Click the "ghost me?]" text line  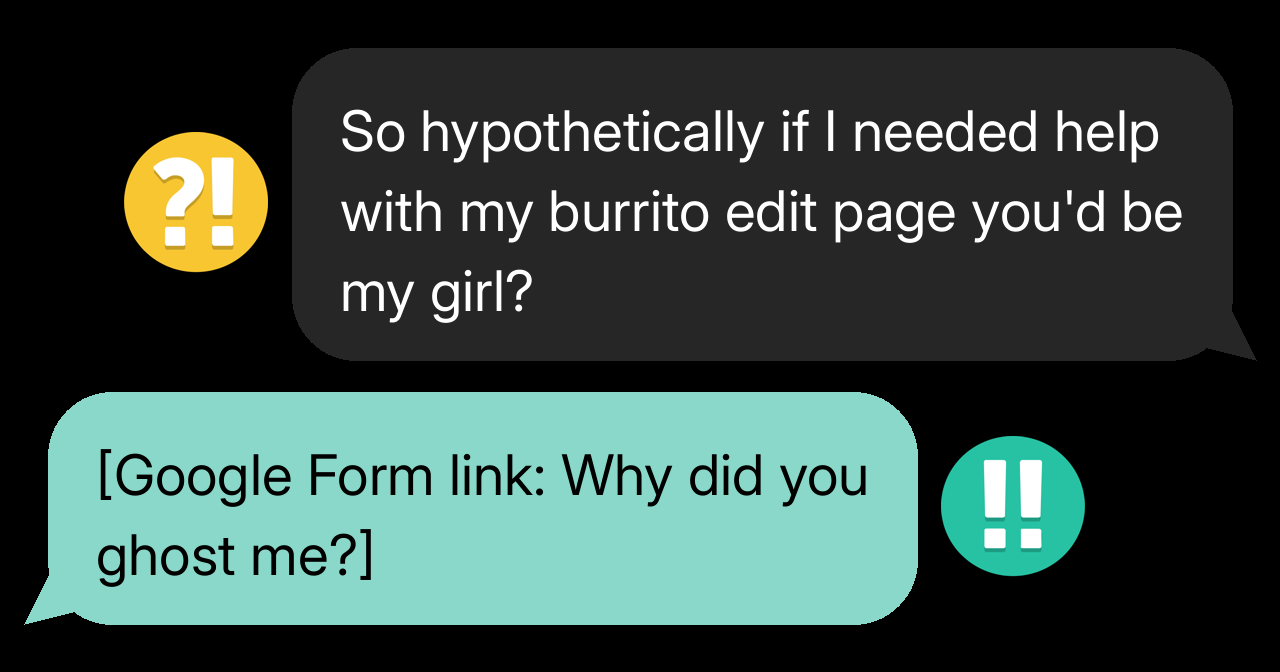coord(233,555)
